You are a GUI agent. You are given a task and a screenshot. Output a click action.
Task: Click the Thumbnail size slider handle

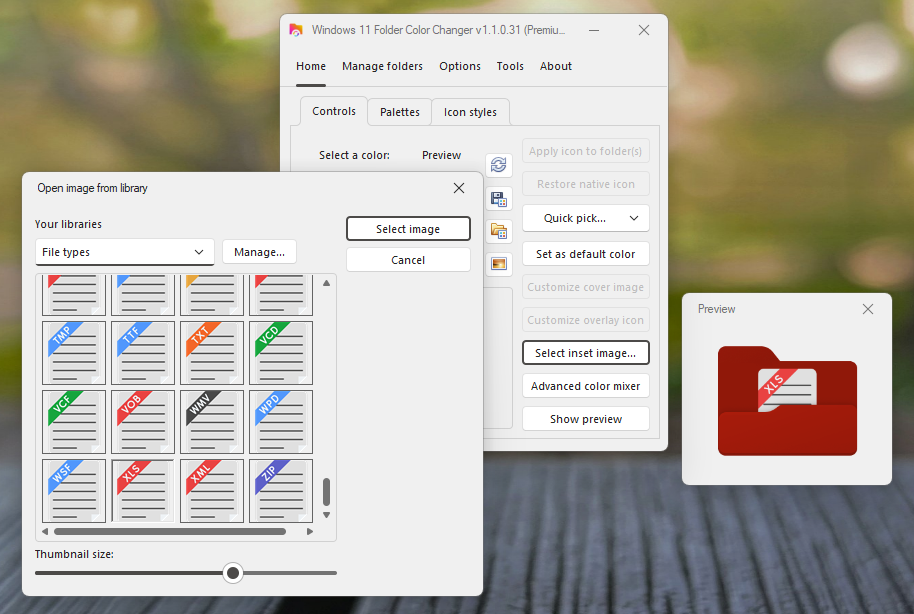233,573
